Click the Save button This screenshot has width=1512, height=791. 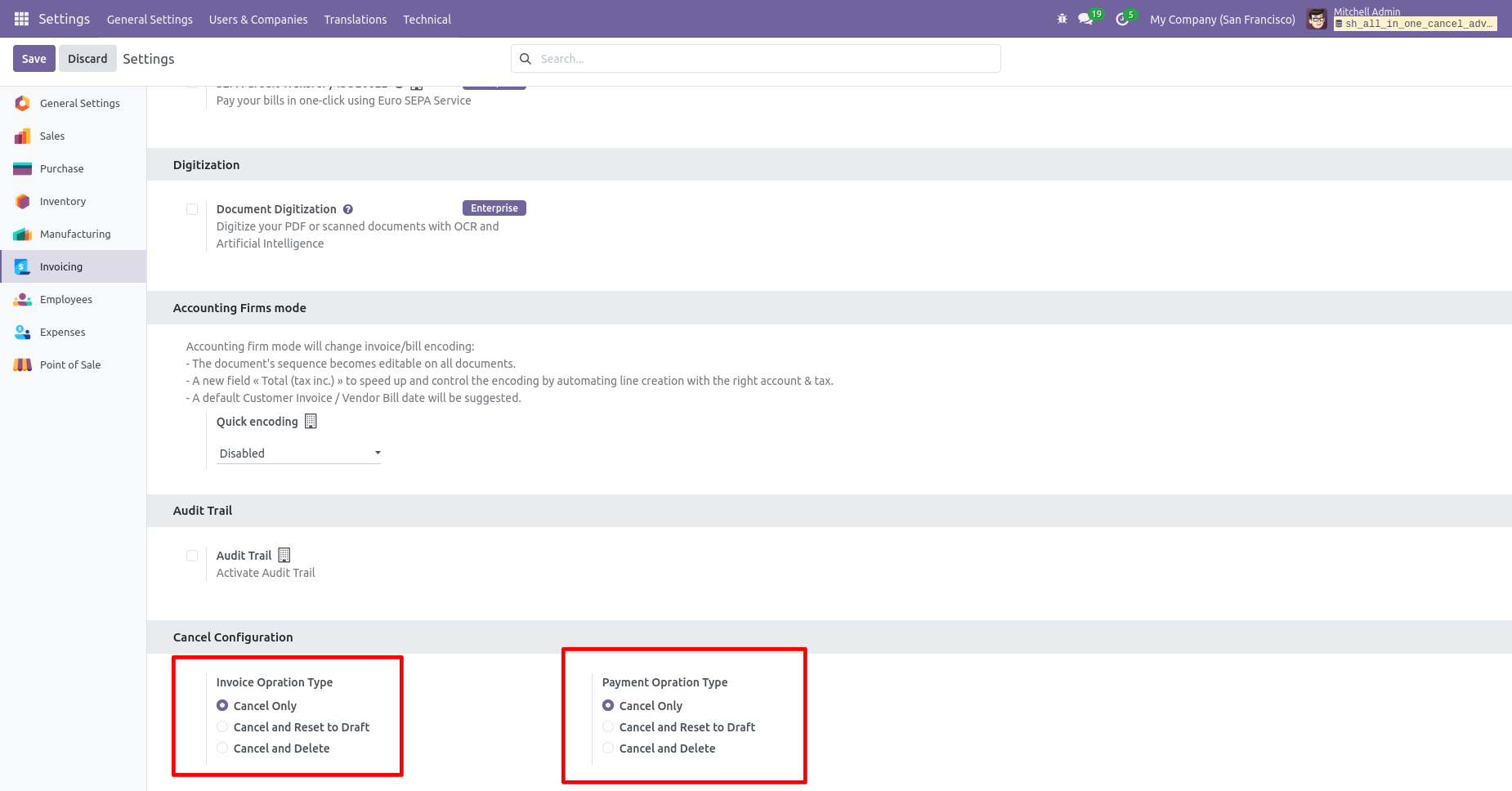point(34,59)
